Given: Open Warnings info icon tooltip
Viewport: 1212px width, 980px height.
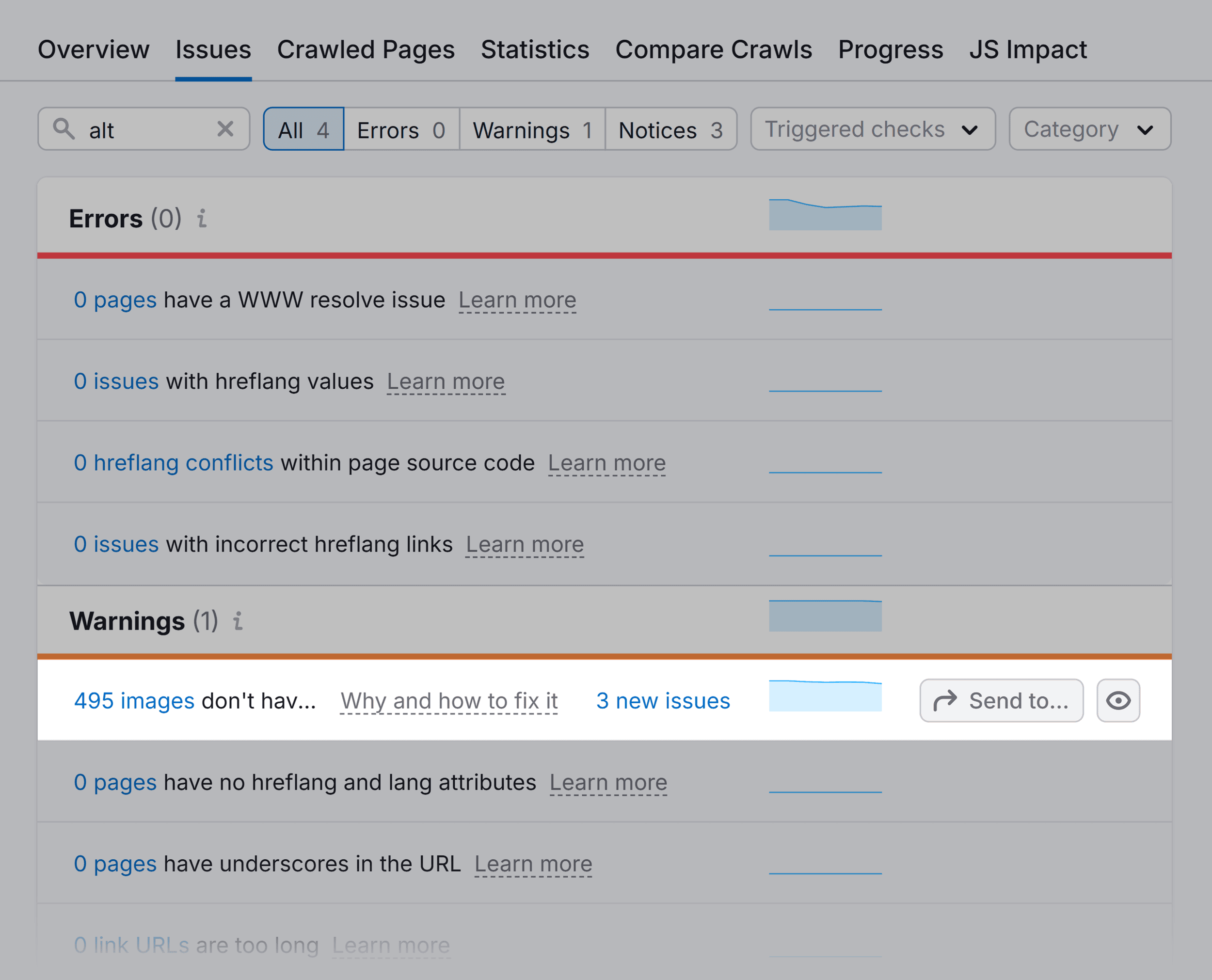Looking at the screenshot, I should point(238,621).
